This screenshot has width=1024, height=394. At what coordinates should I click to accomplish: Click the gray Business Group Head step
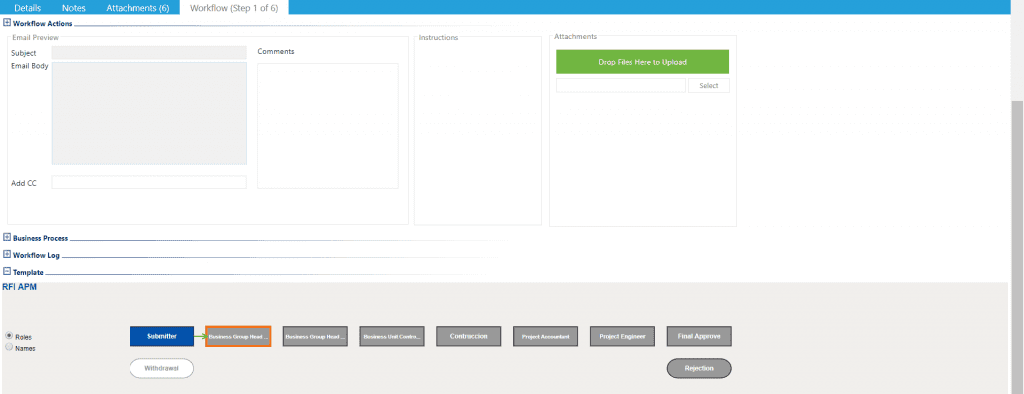[x=315, y=337]
